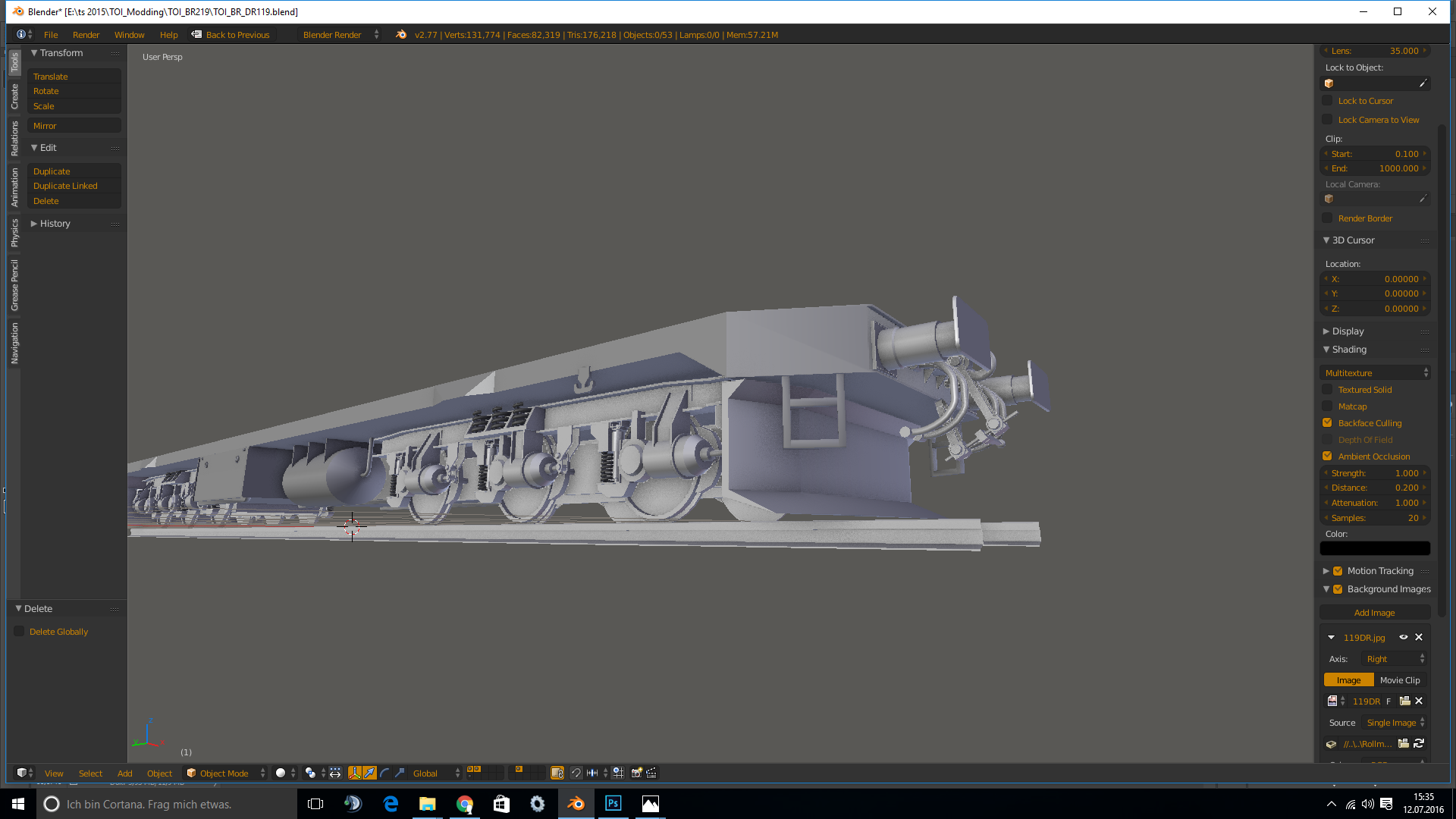Viewport: 1456px width, 819px height.
Task: Click the Add Image button
Action: point(1374,613)
